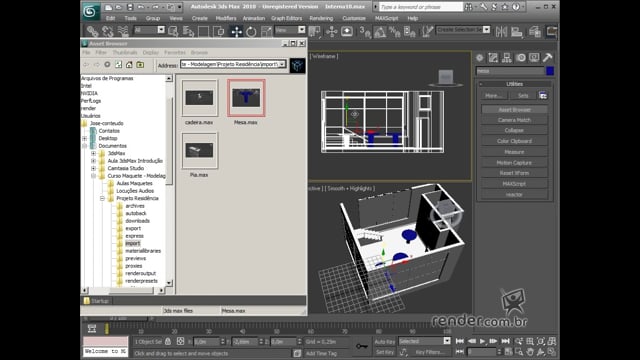Click the Zoom Extents All viewport icon
Viewport: 640px width, 360px height.
[x=552, y=341]
